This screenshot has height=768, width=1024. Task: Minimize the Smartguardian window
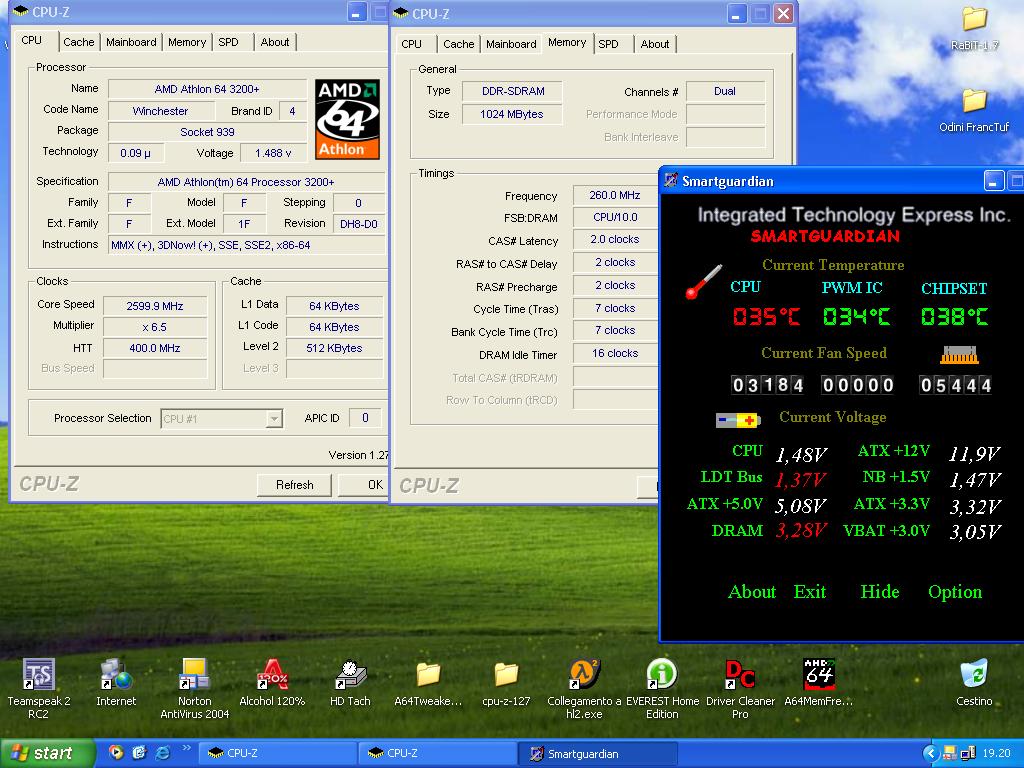point(993,181)
